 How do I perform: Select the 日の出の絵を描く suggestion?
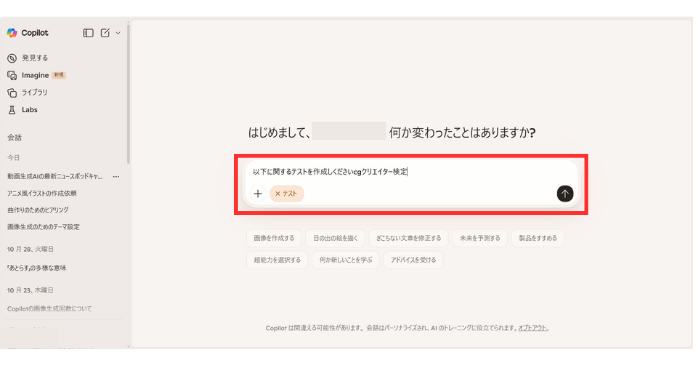coord(335,238)
